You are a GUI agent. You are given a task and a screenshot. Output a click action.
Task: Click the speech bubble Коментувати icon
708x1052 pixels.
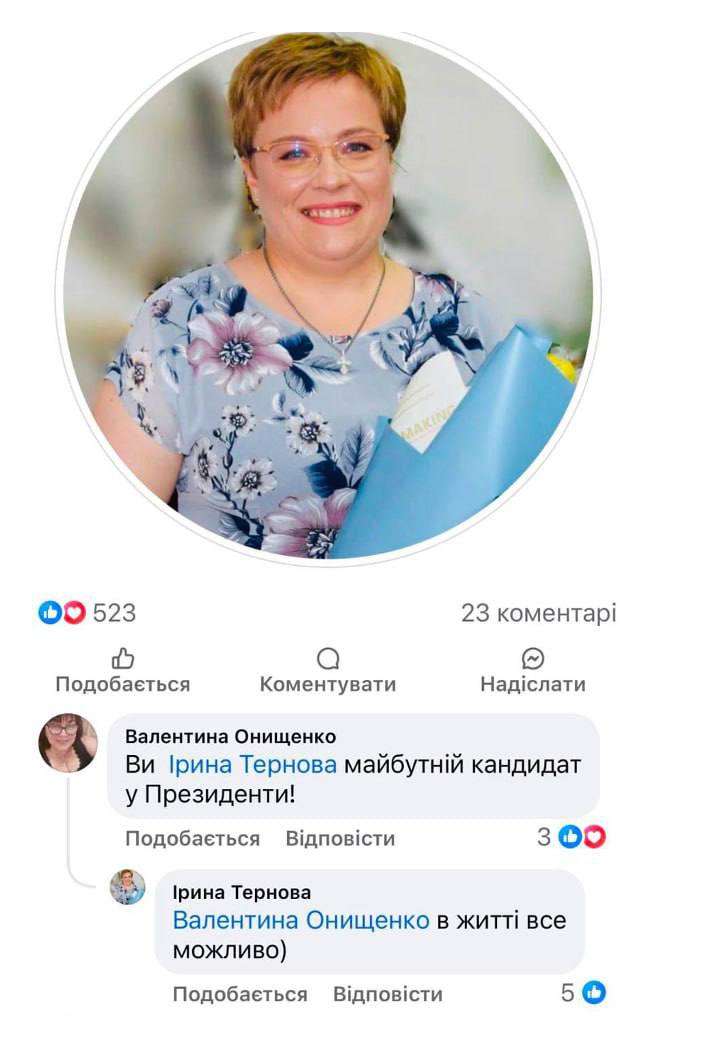click(327, 658)
